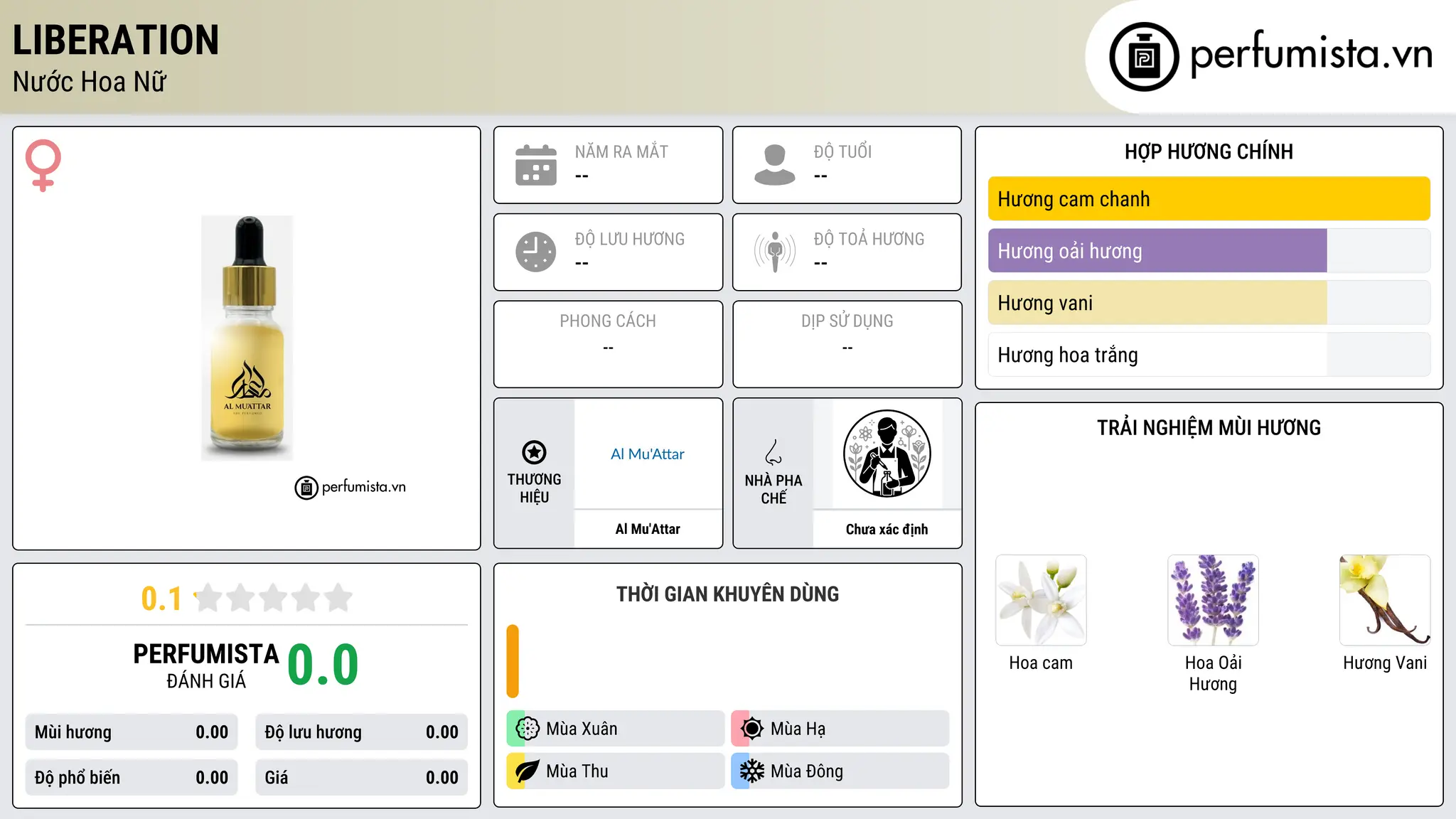This screenshot has width=1456, height=819.
Task: Select the Mùa Thu season label
Action: point(577,771)
